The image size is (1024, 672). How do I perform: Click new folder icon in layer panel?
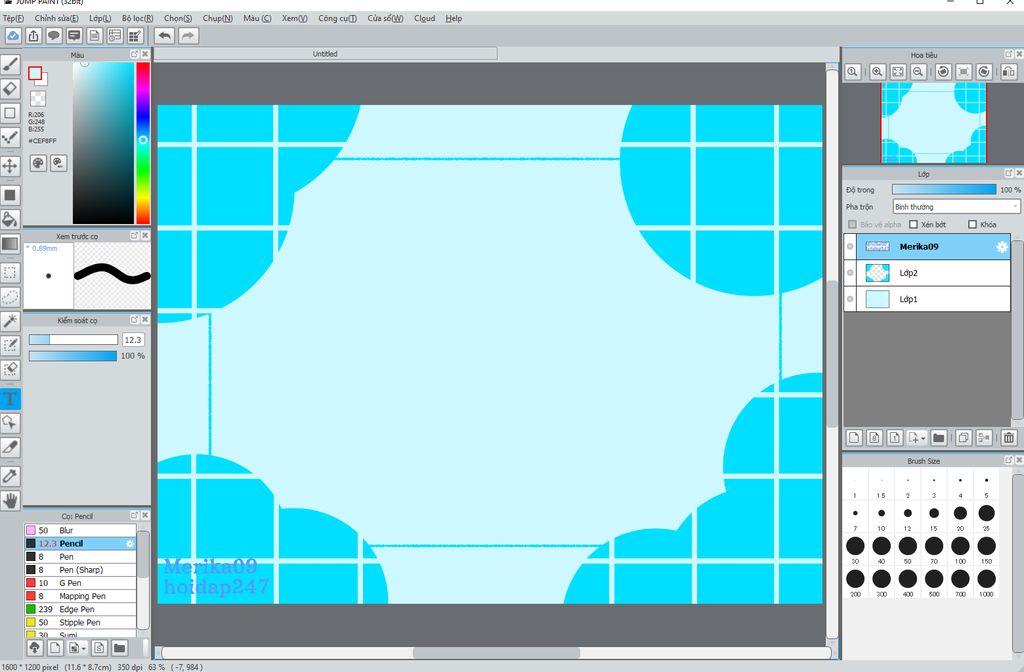pyautogui.click(x=938, y=438)
